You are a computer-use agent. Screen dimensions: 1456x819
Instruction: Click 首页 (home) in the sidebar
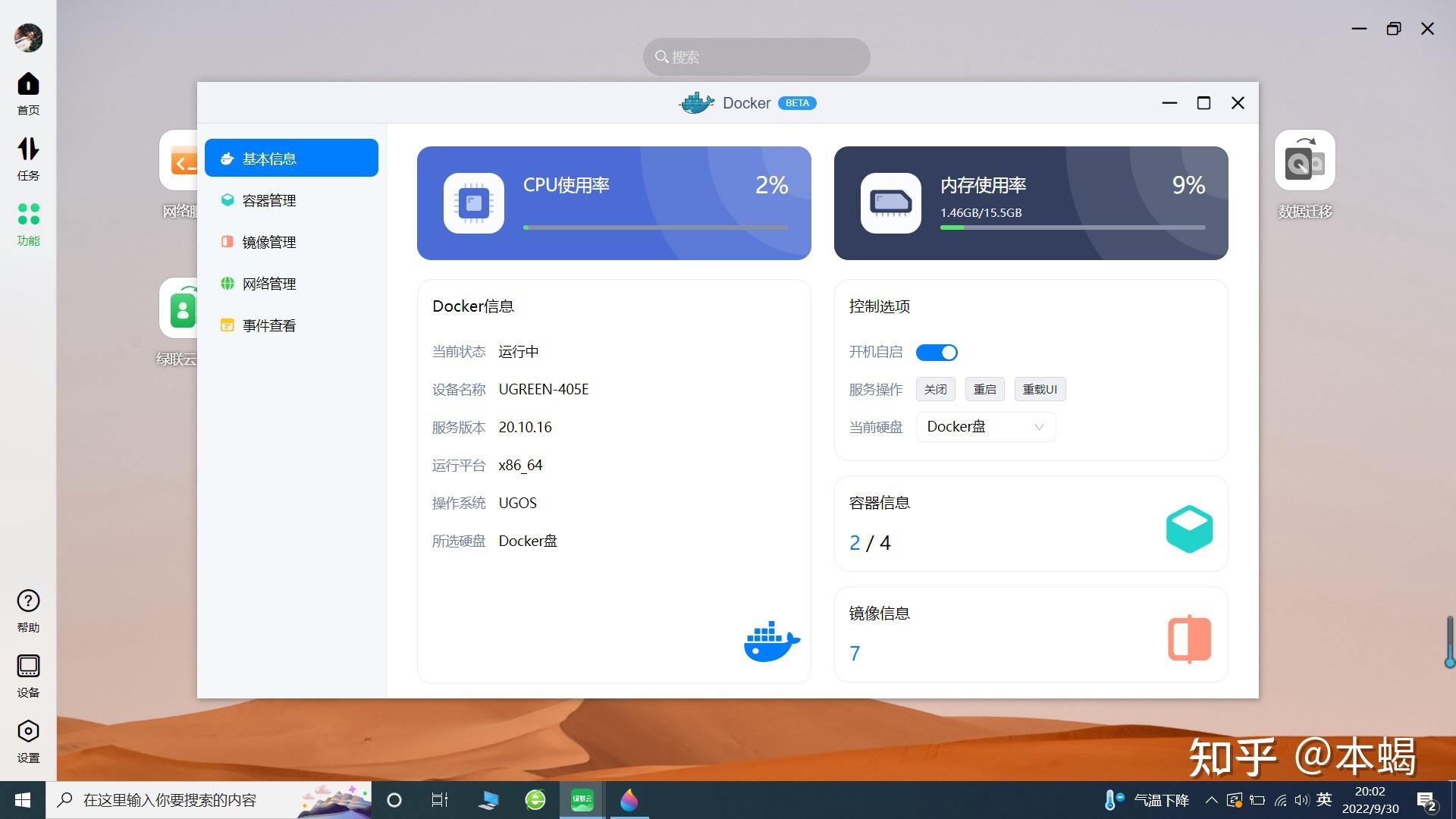click(x=27, y=93)
